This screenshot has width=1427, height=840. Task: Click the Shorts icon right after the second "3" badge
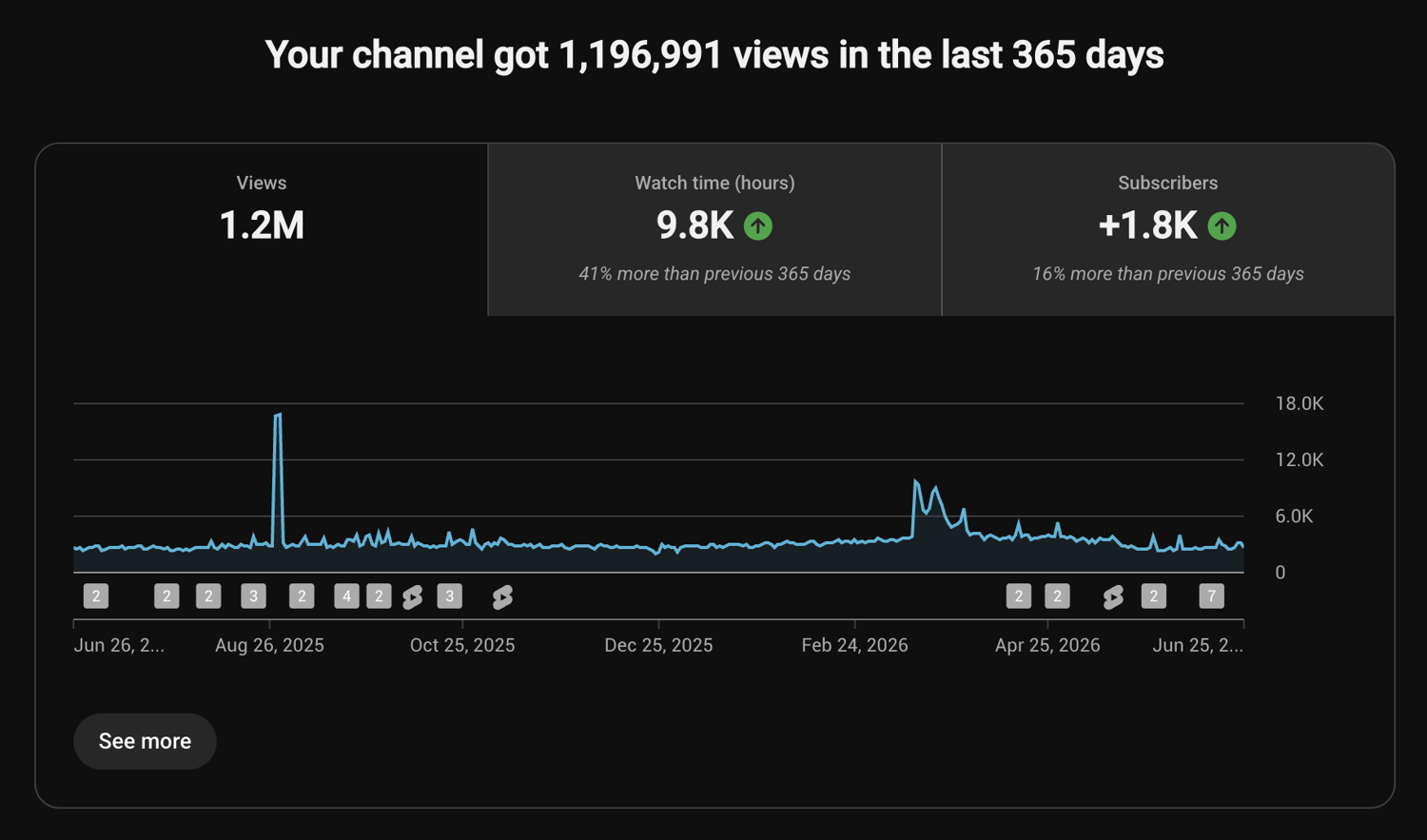coord(502,596)
